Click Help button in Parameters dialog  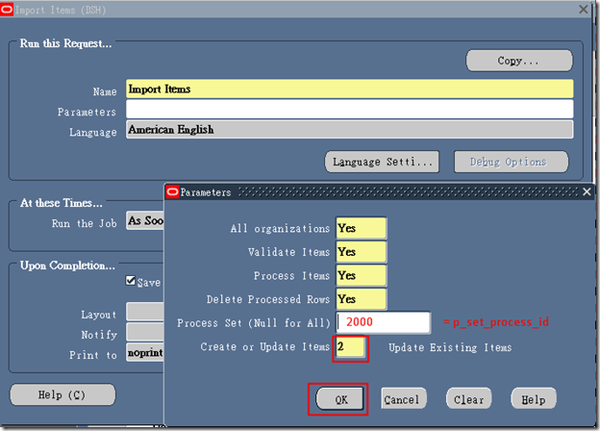coord(533,399)
